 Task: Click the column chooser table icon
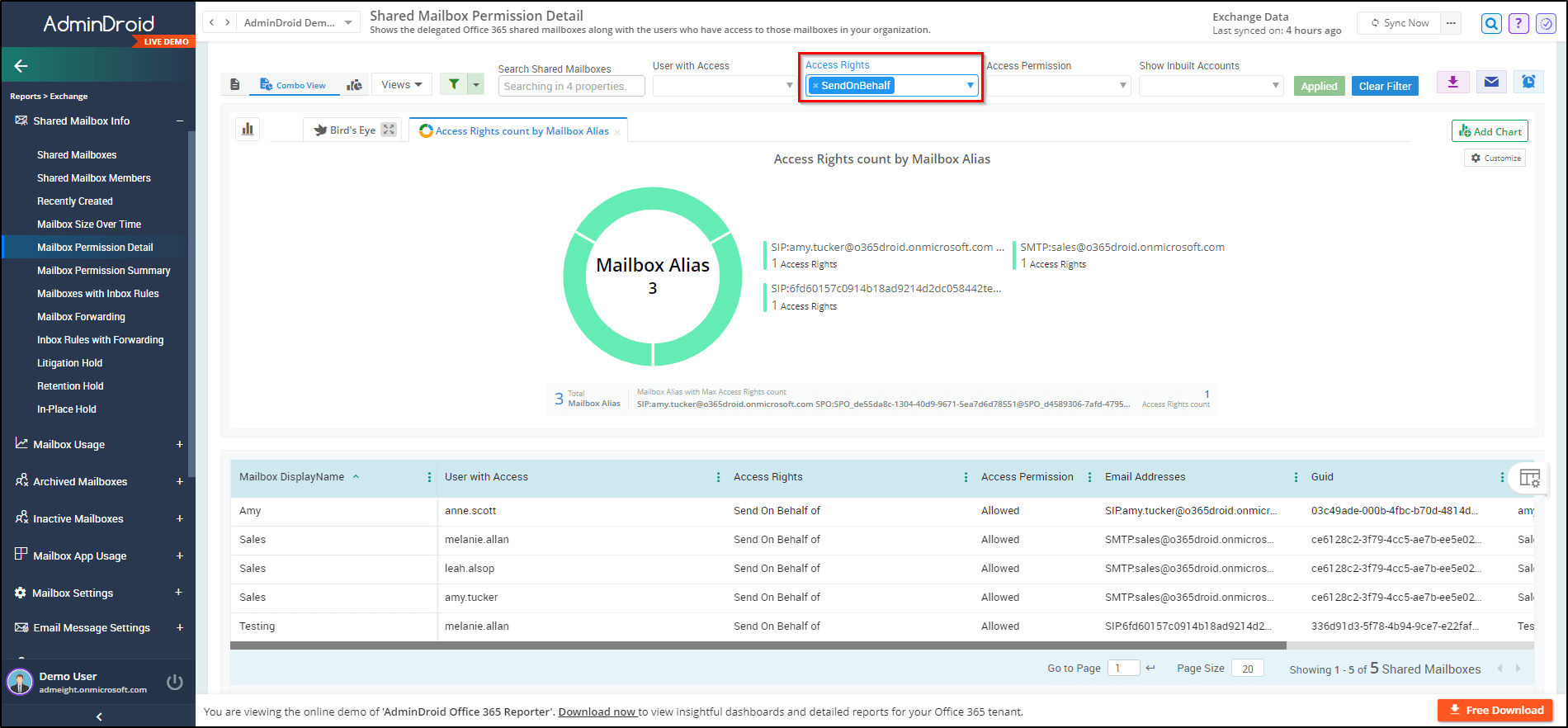coord(1529,478)
